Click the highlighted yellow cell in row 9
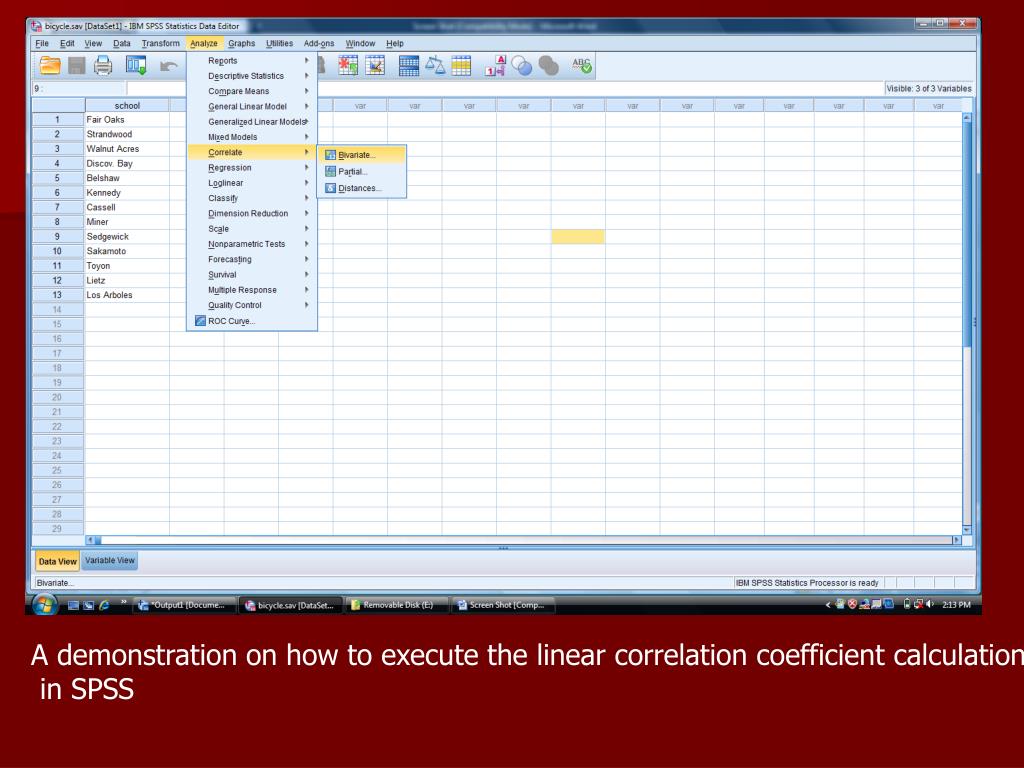Image resolution: width=1024 pixels, height=768 pixels. click(x=578, y=236)
